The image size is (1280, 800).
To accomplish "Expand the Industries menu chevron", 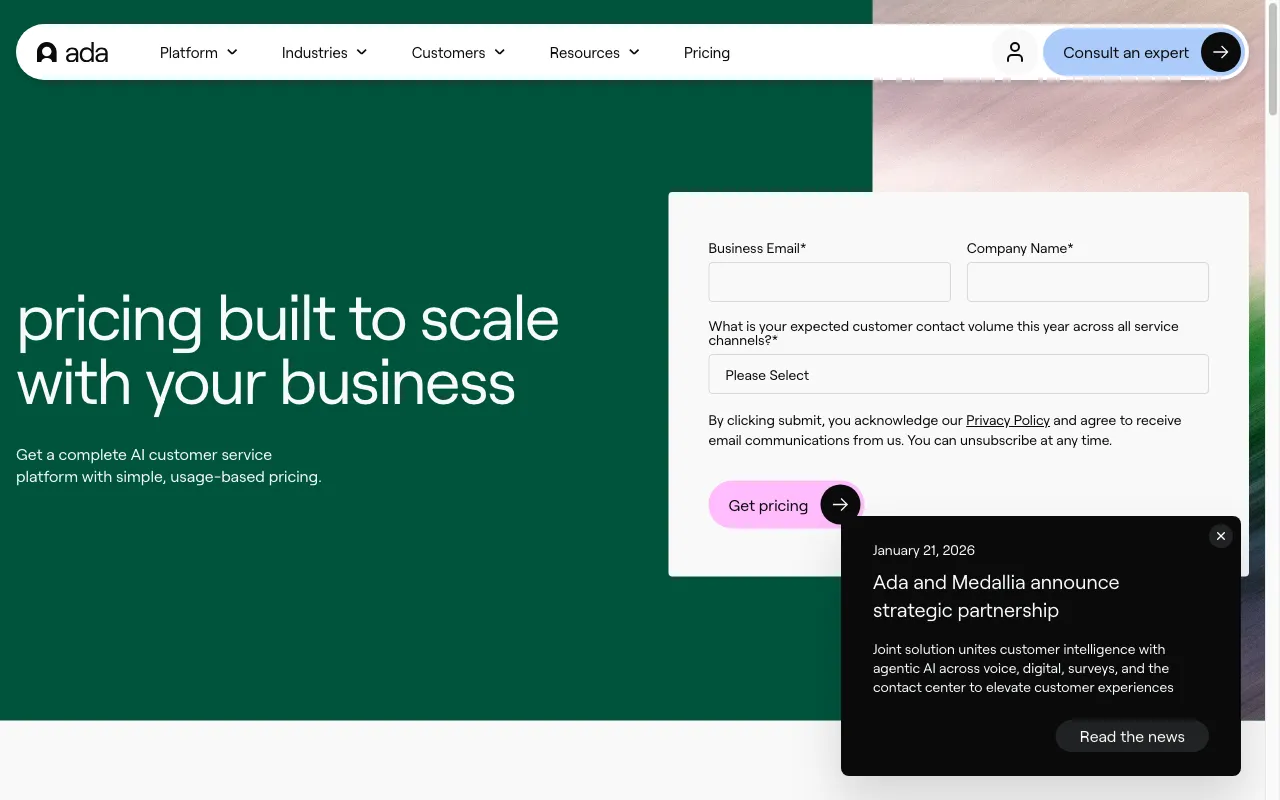I will pyautogui.click(x=362, y=52).
